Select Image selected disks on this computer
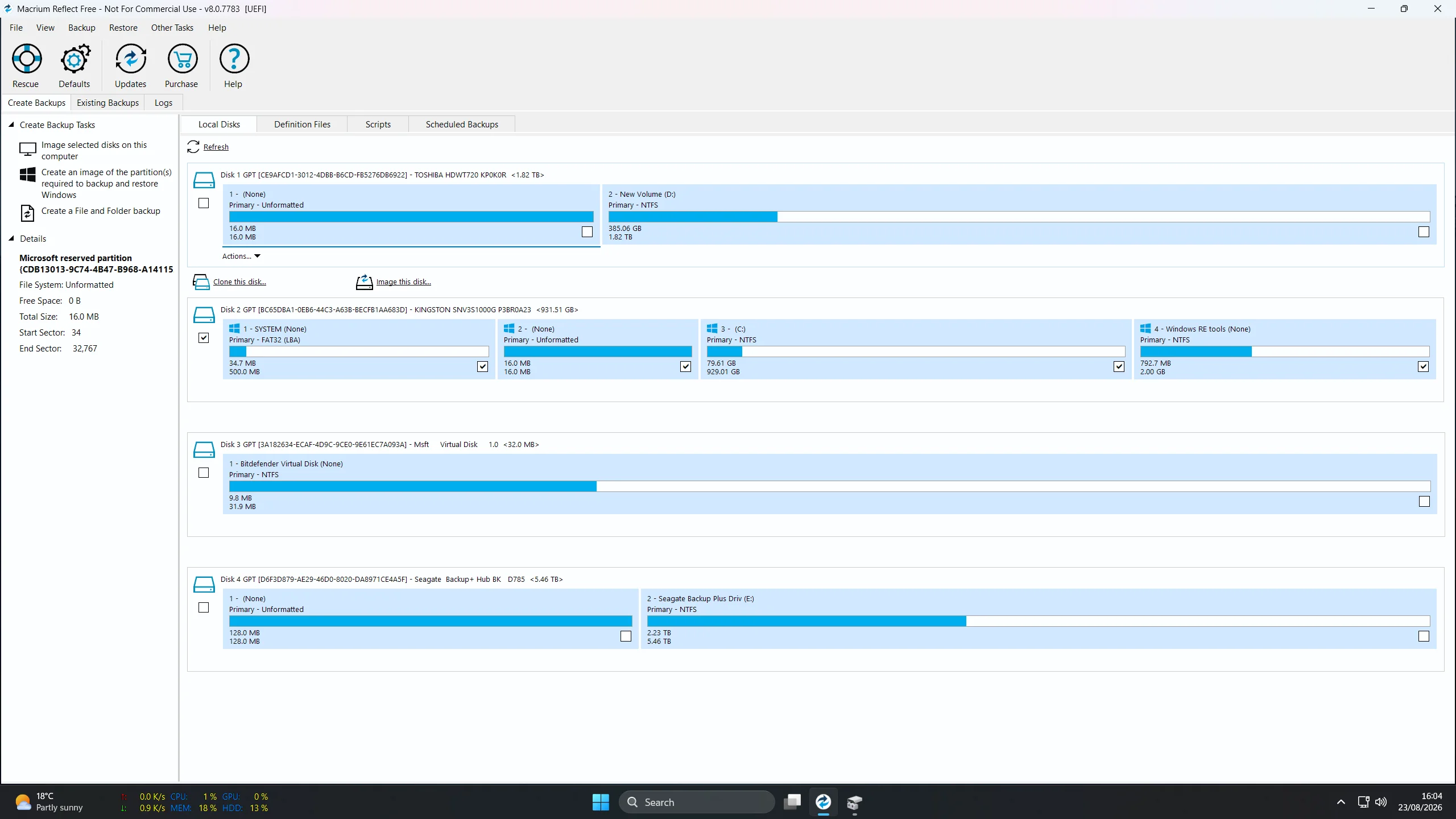Image resolution: width=1456 pixels, height=819 pixels. [94, 150]
